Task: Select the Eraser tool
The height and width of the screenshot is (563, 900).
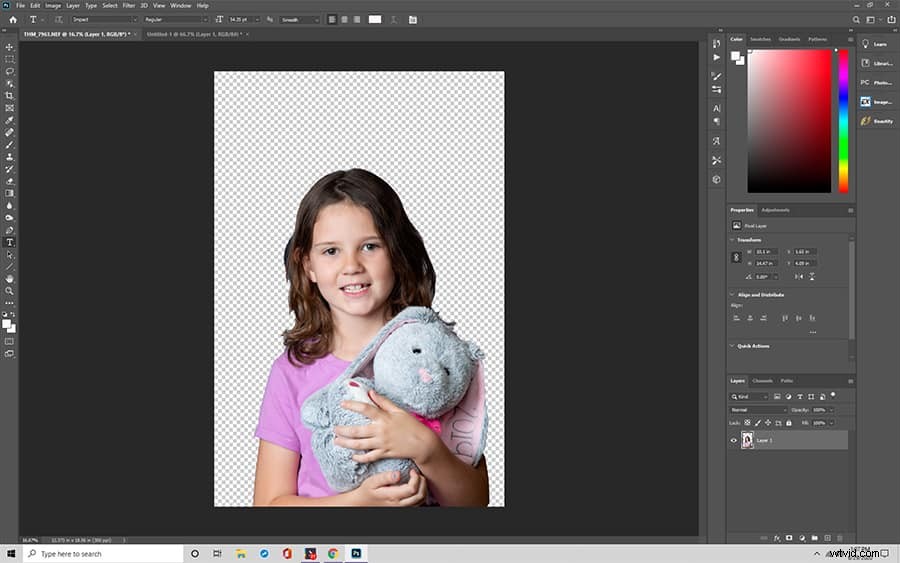Action: [9, 181]
